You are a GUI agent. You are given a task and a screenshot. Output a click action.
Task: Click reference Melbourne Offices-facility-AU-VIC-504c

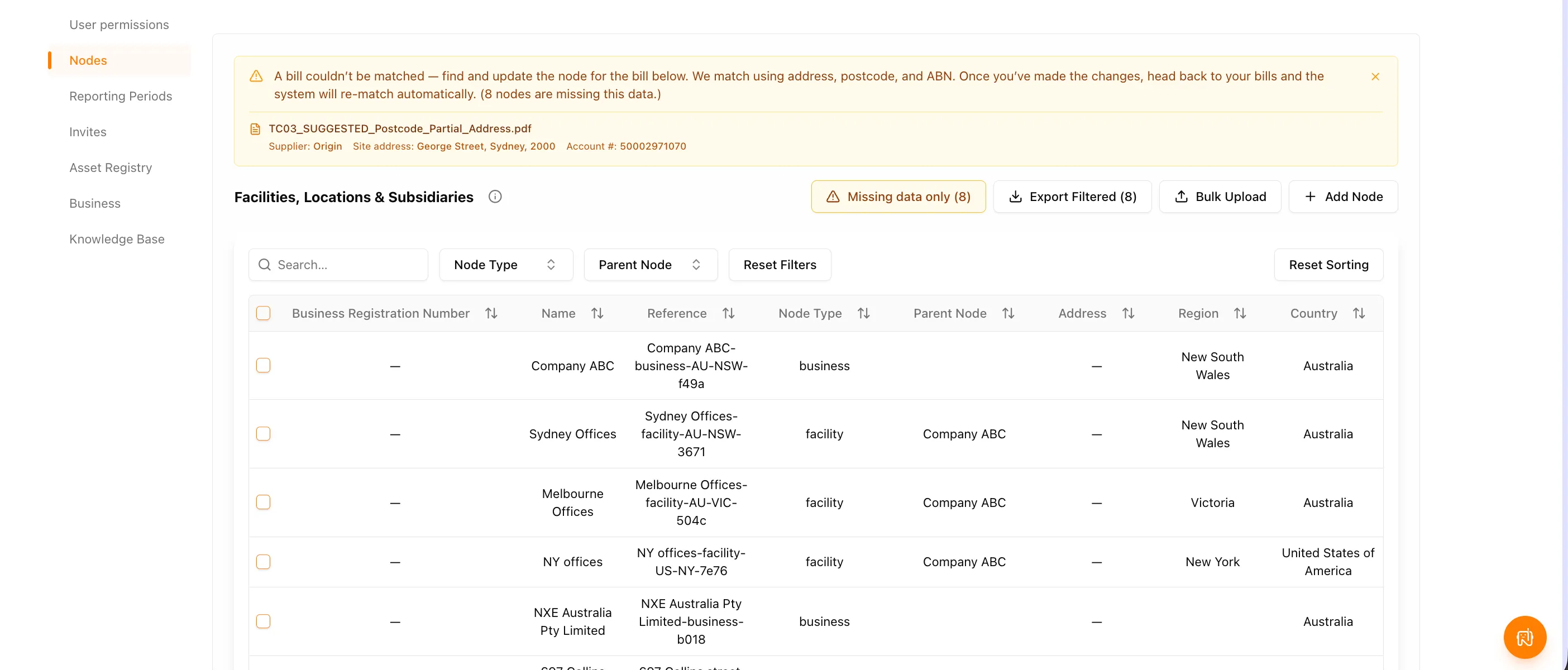point(691,502)
